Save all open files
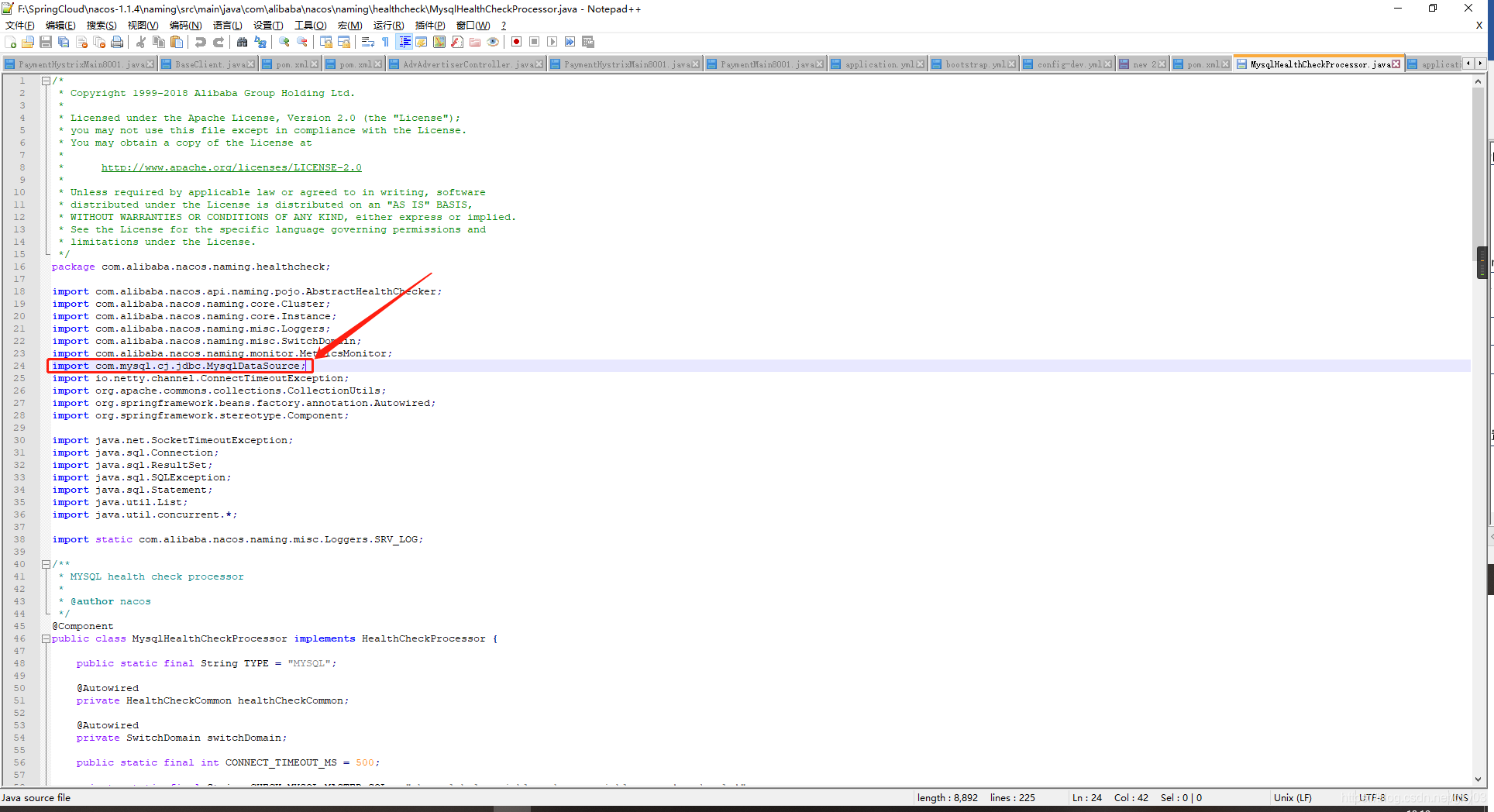This screenshot has width=1494, height=812. click(64, 42)
